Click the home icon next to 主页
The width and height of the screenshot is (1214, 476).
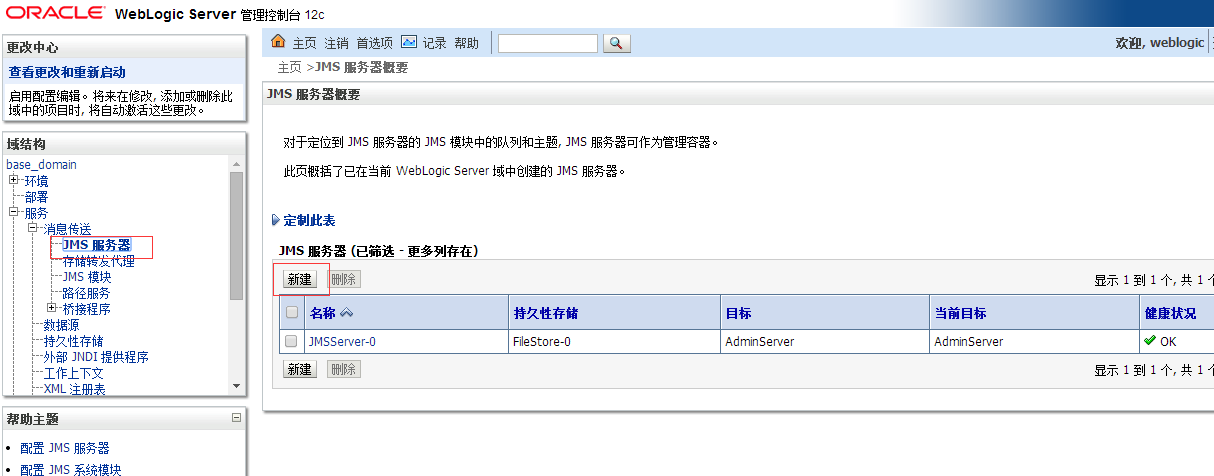pos(279,42)
